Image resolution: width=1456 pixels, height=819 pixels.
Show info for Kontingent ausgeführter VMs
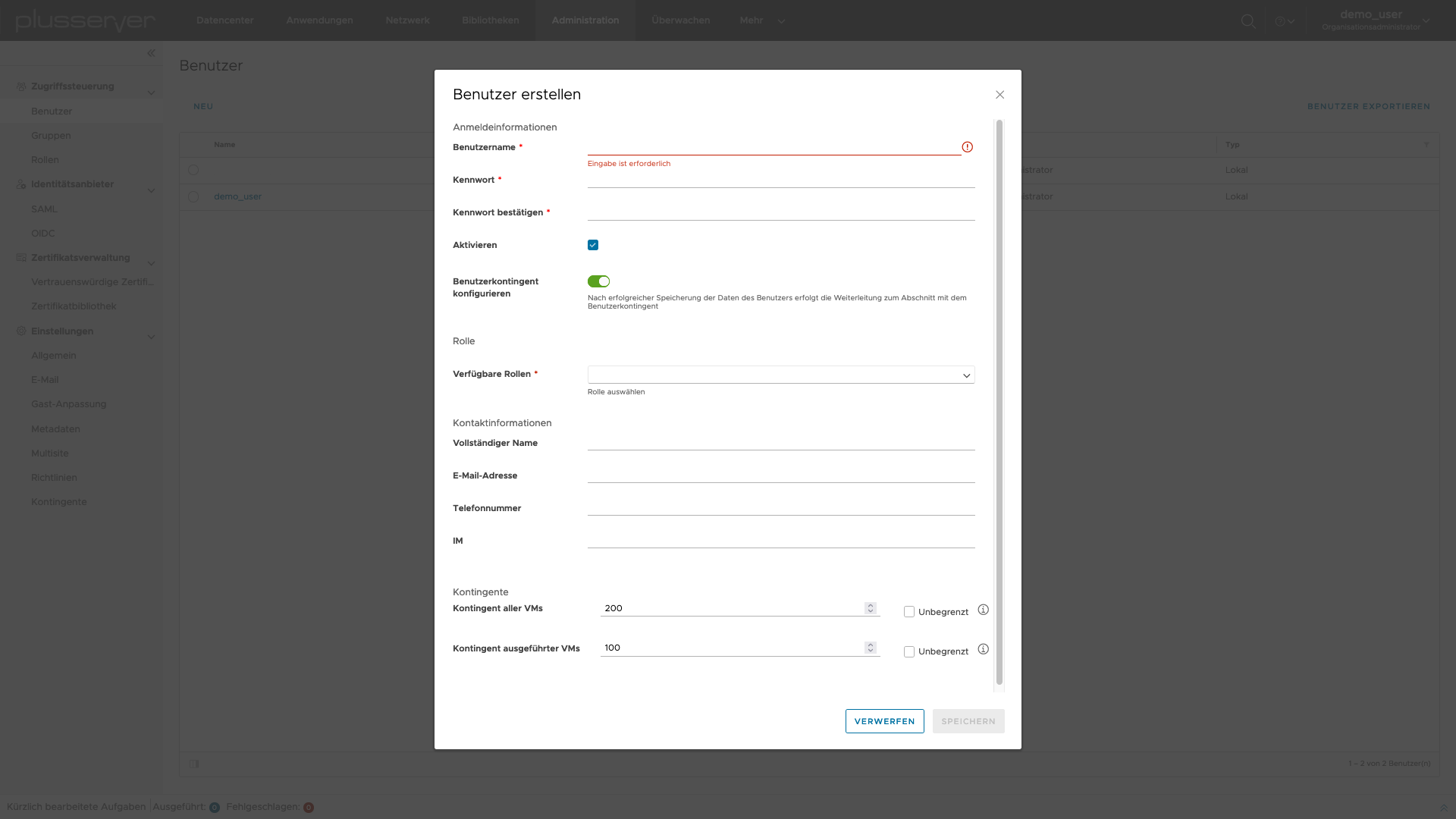click(983, 649)
